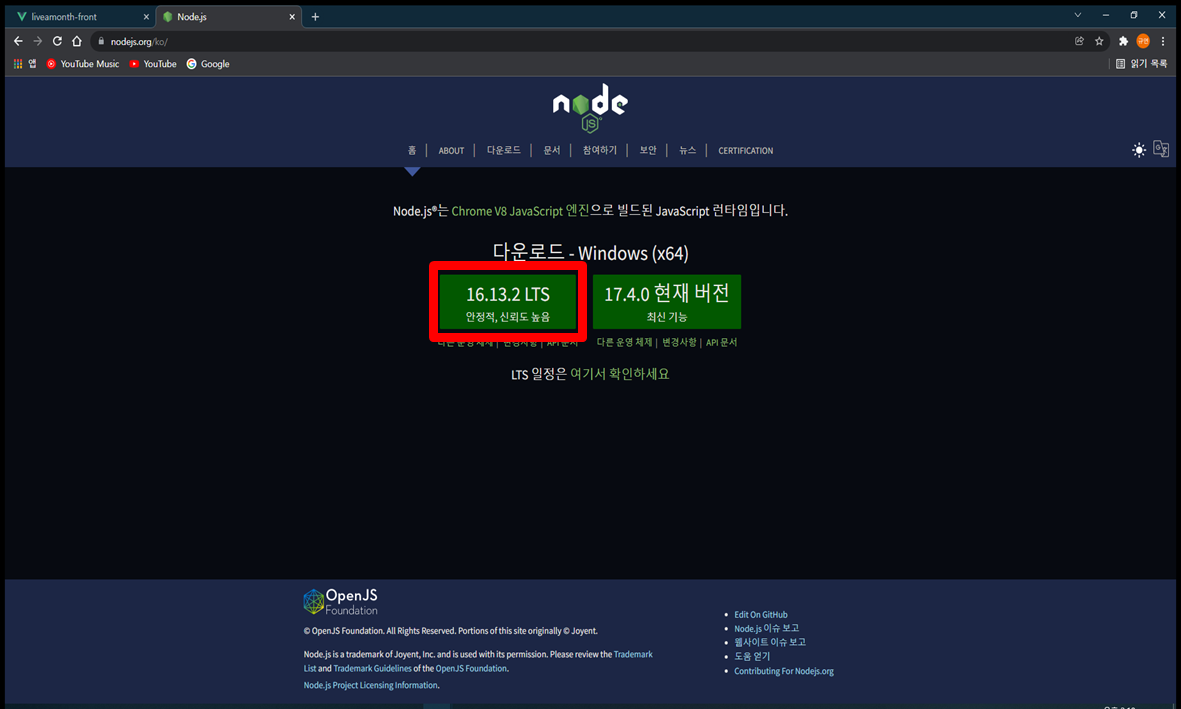Screen dimensions: 1181x709
Task: Click the Node.js logo
Action: 590,108
